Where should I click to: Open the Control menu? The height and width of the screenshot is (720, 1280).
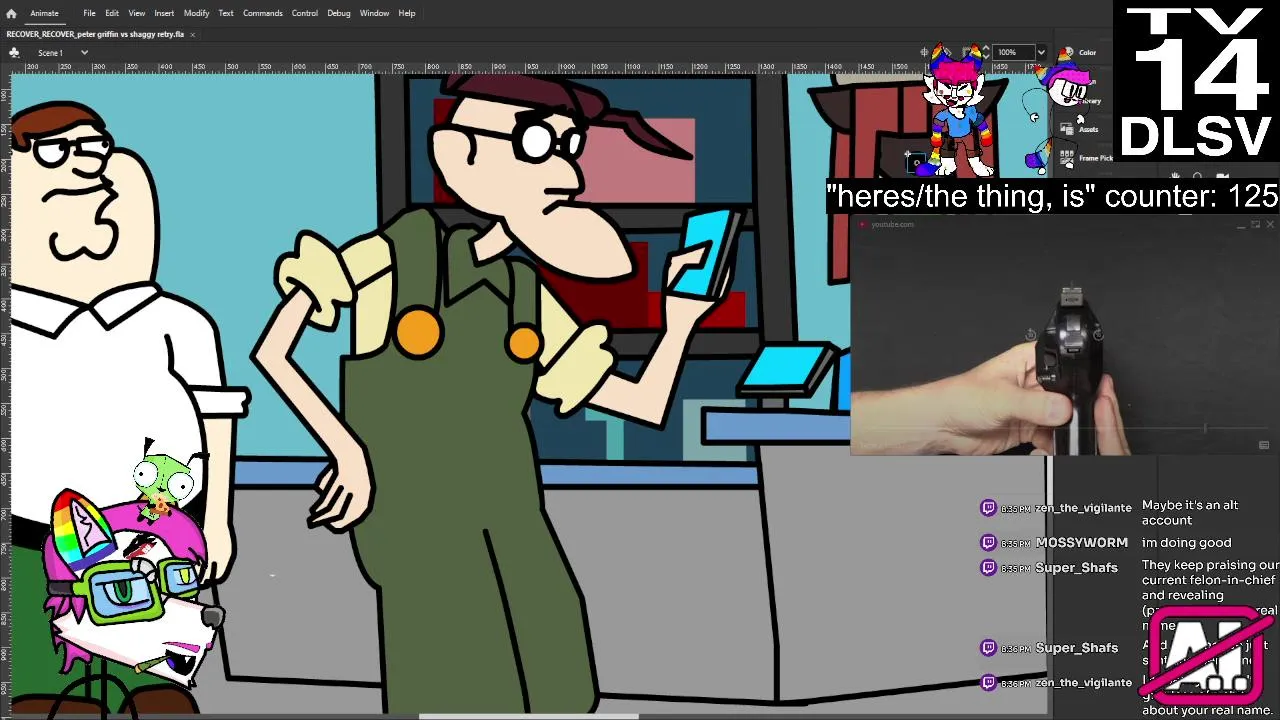pyautogui.click(x=305, y=13)
